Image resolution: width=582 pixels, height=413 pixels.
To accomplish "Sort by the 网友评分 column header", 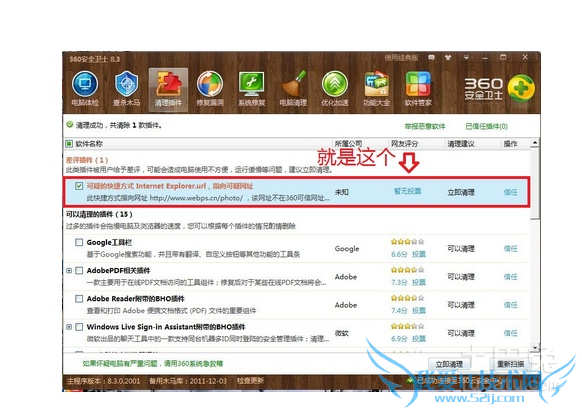I will [x=404, y=144].
